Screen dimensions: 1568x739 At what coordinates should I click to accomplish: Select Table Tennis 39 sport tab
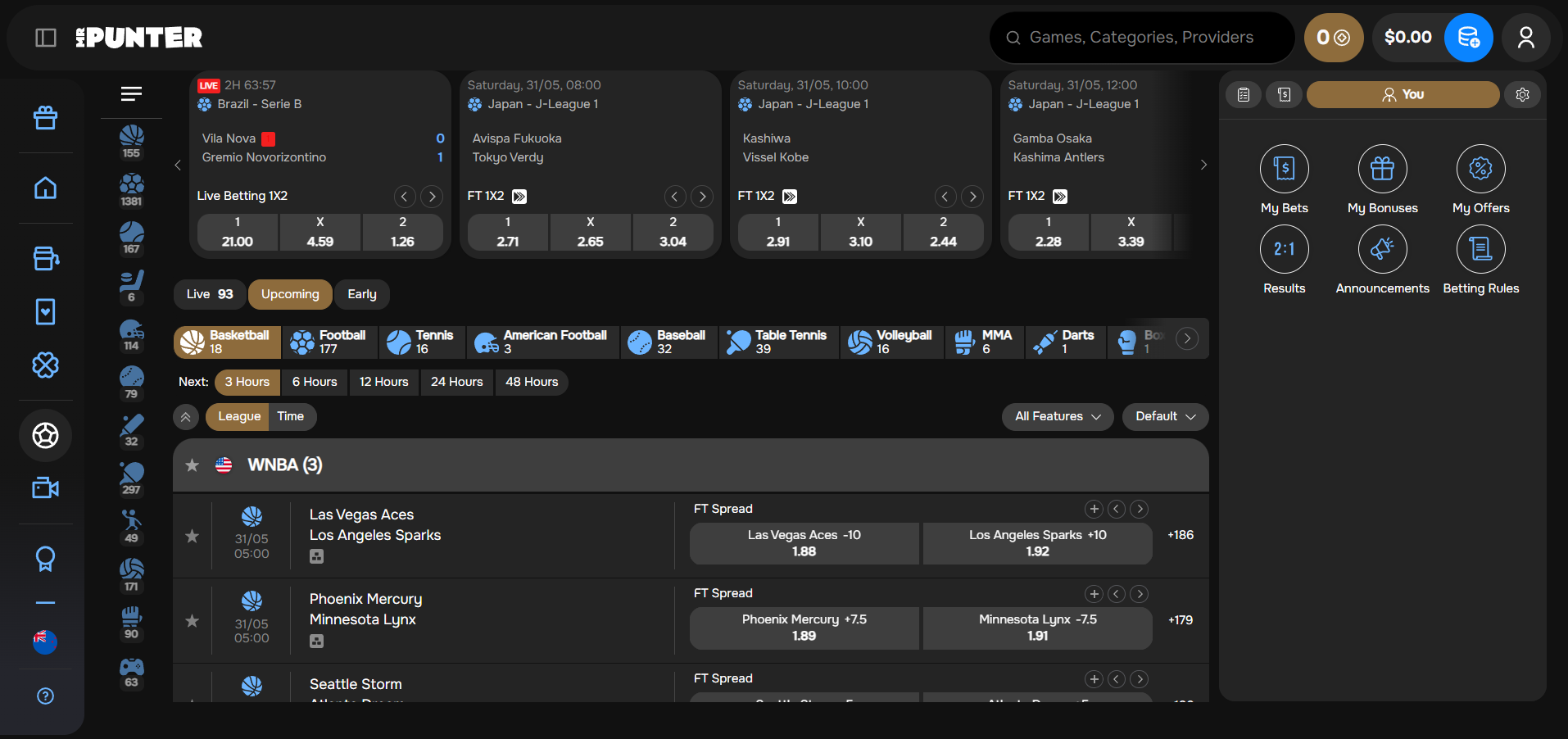click(779, 342)
